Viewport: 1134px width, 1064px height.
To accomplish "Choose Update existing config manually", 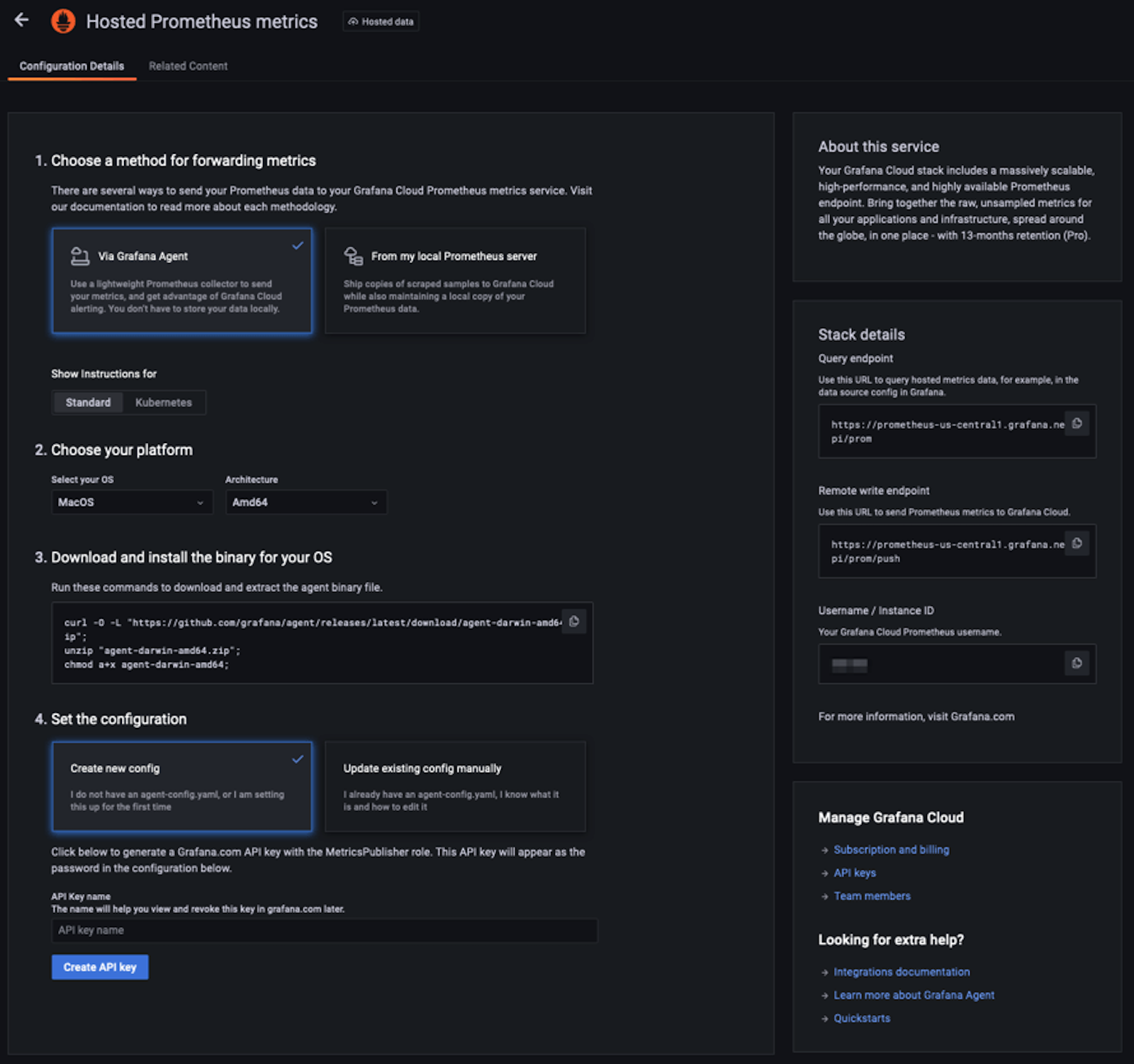I will point(455,786).
